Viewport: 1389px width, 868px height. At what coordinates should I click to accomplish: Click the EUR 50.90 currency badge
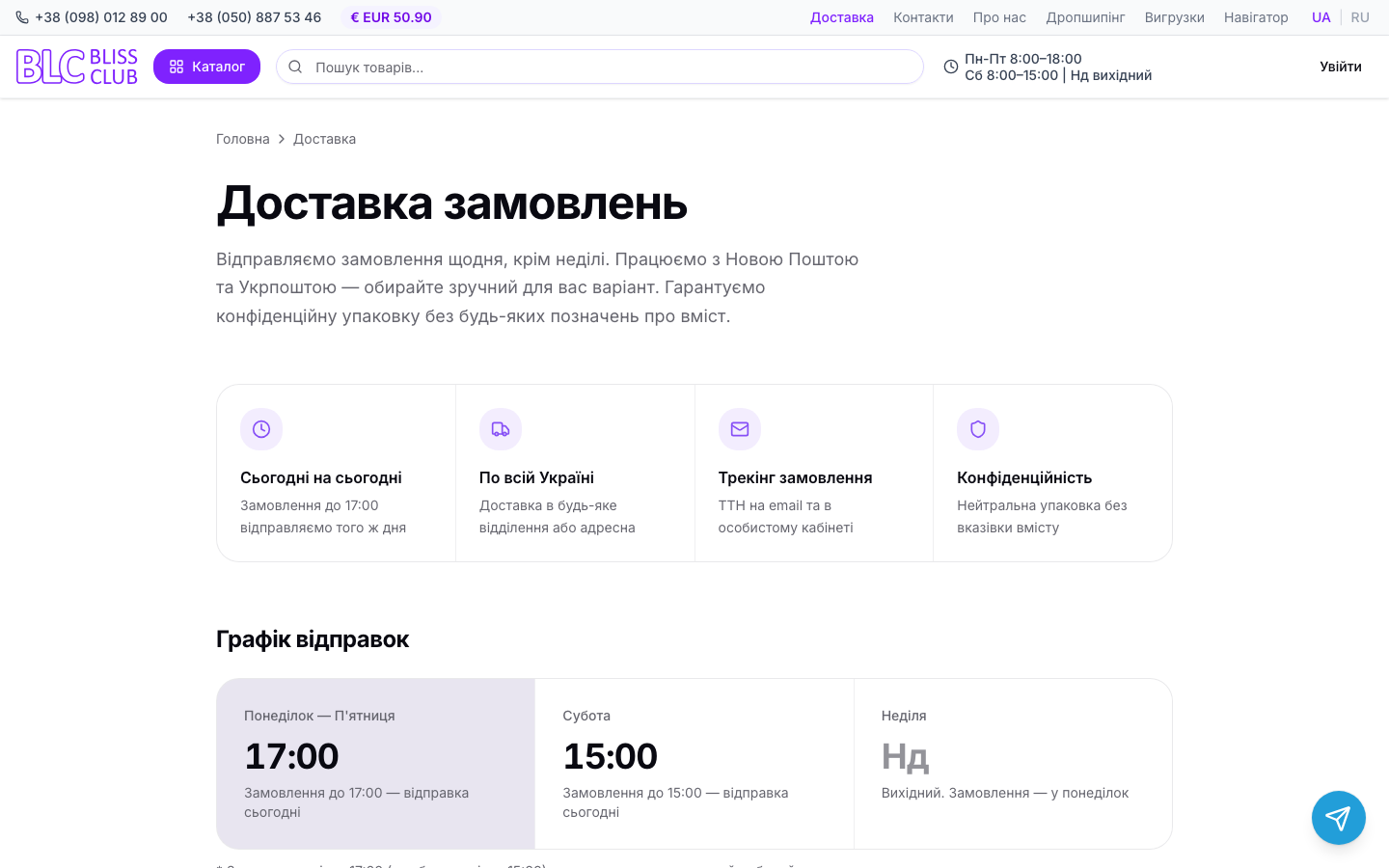pos(391,17)
